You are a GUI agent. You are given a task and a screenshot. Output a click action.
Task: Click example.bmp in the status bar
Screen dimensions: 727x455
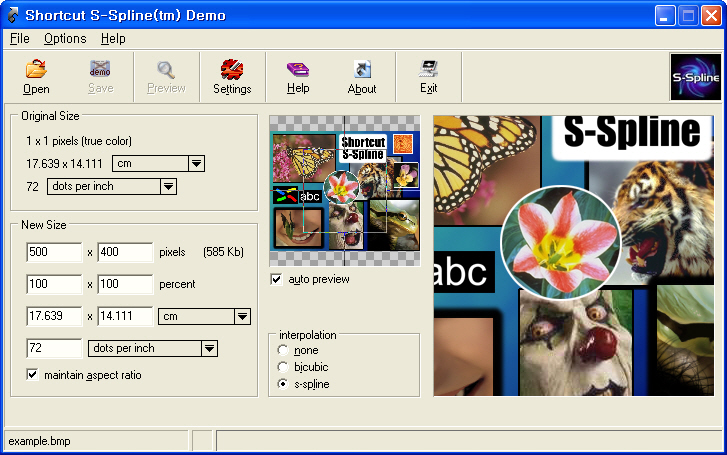tap(39, 441)
